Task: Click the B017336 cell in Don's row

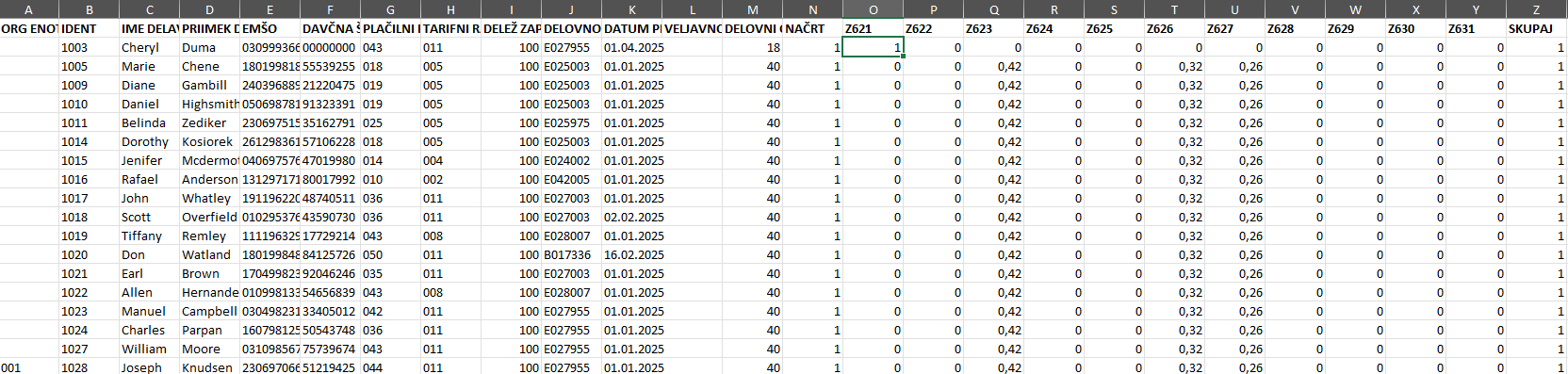Action: (571, 254)
